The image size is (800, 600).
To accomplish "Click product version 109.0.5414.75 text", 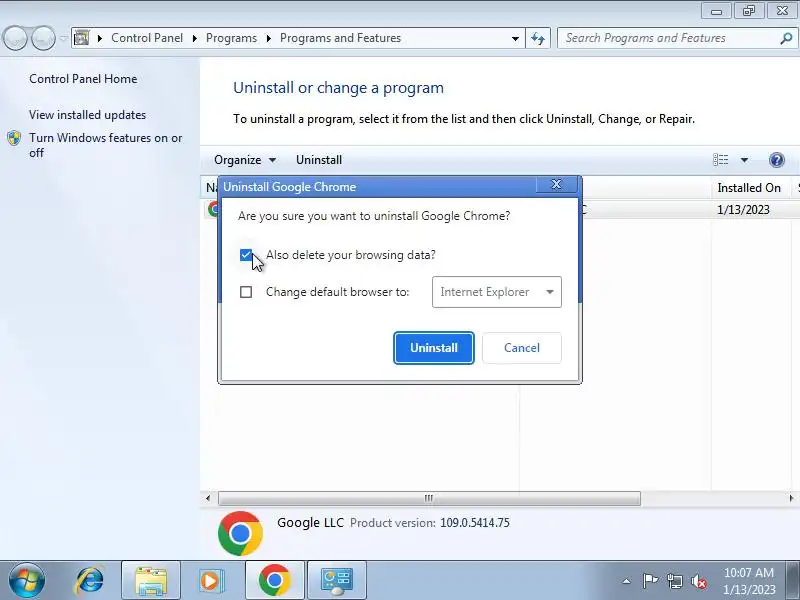I will 474,523.
